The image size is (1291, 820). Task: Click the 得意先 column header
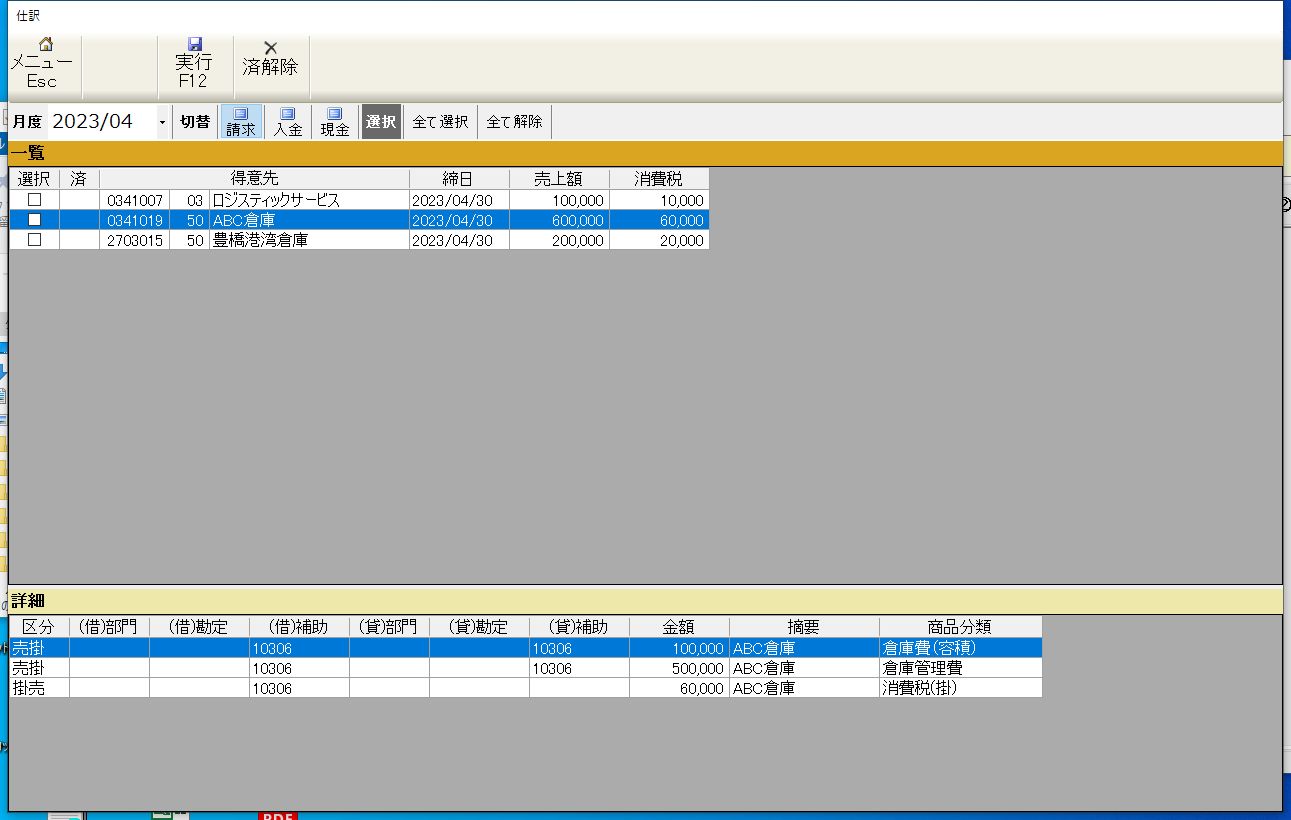254,179
